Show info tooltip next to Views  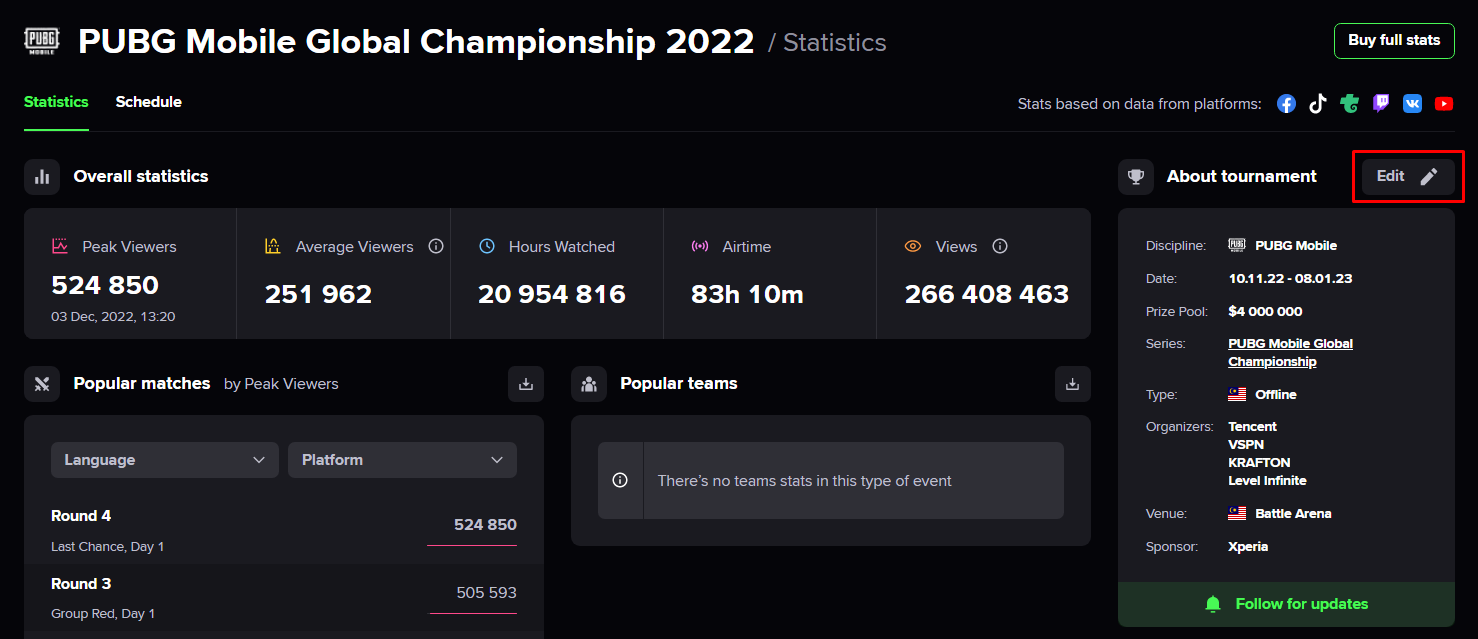[x=1000, y=246]
